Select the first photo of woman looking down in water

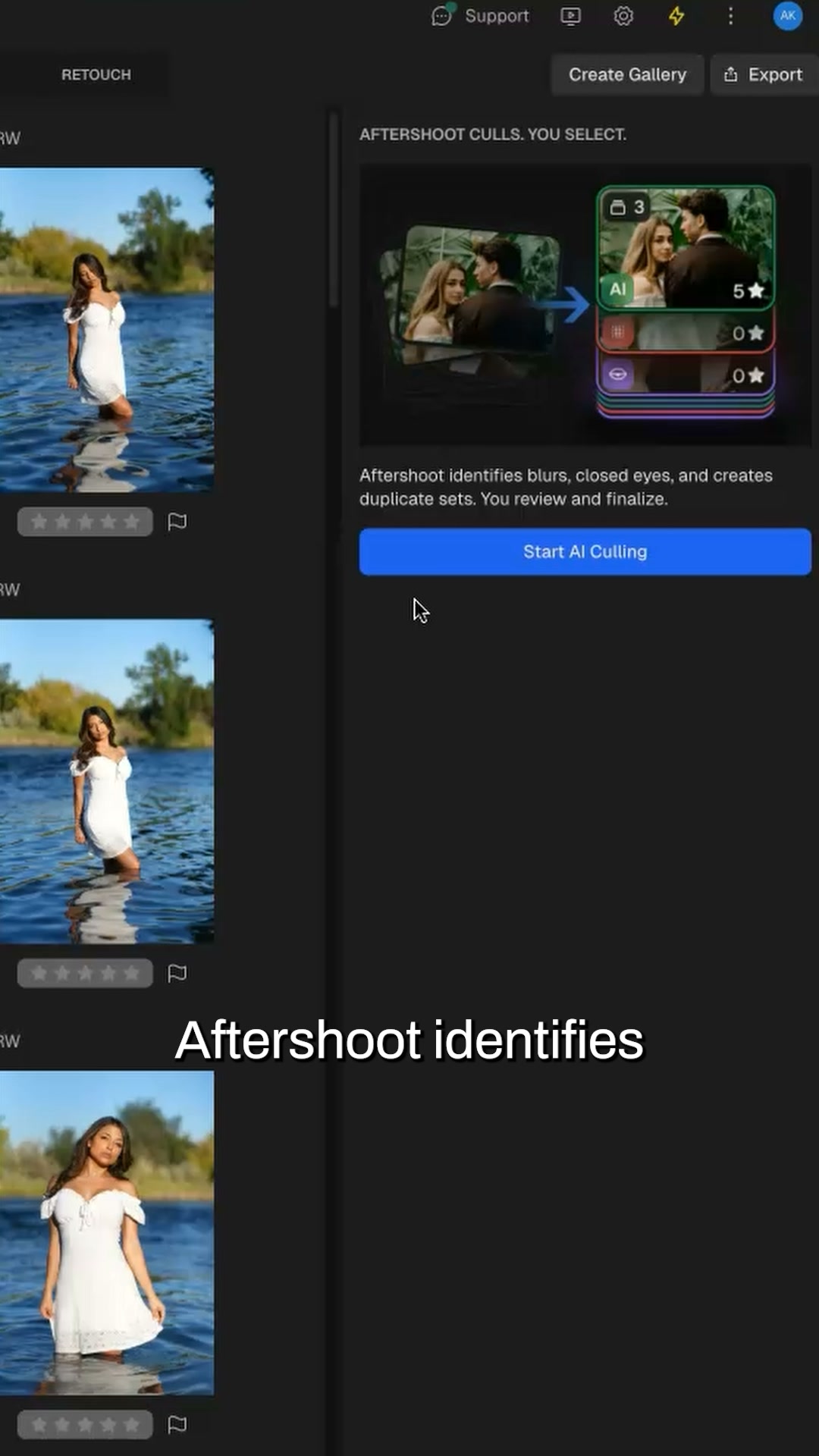coord(107,330)
